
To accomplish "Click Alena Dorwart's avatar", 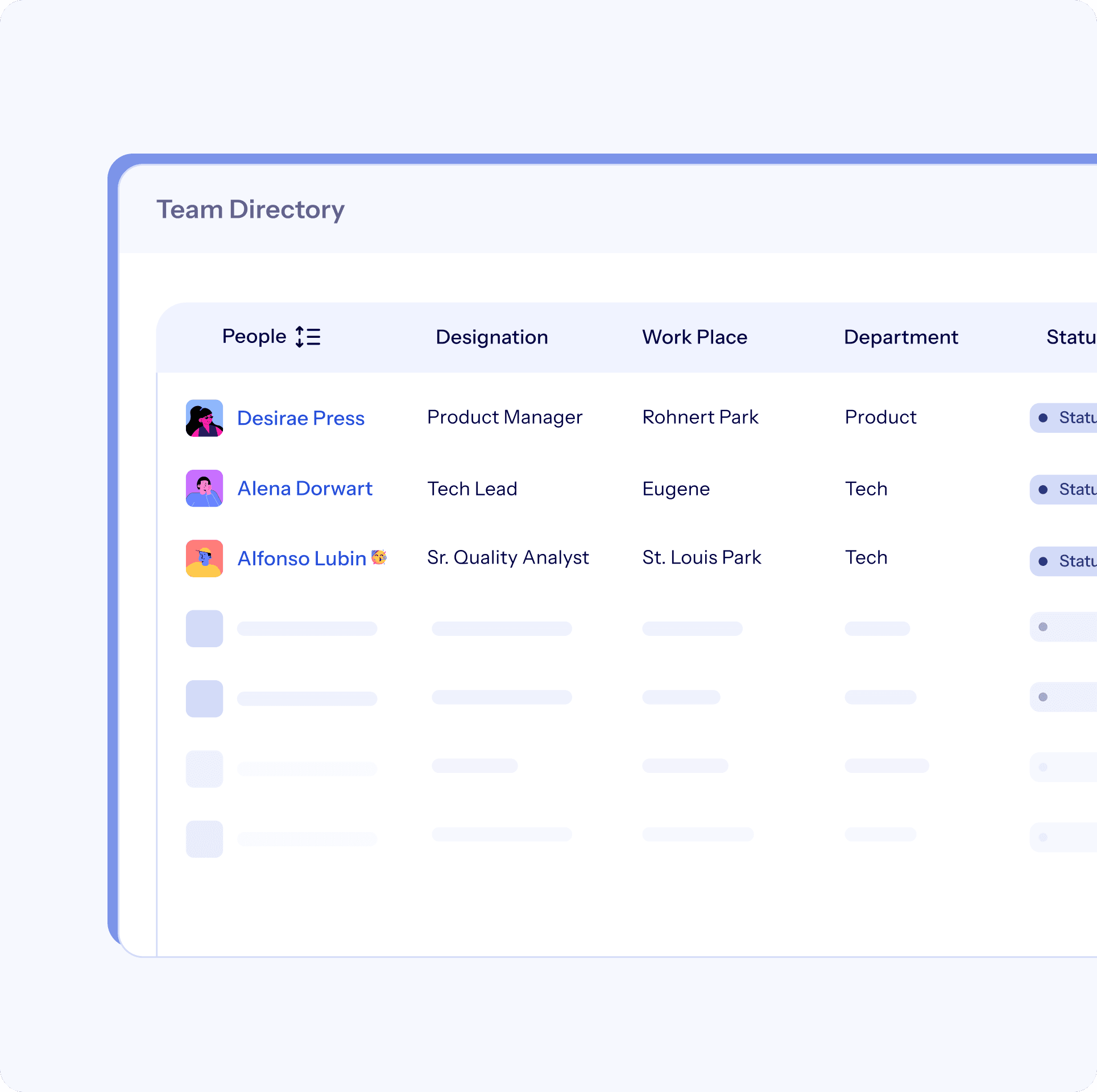I will tap(204, 489).
